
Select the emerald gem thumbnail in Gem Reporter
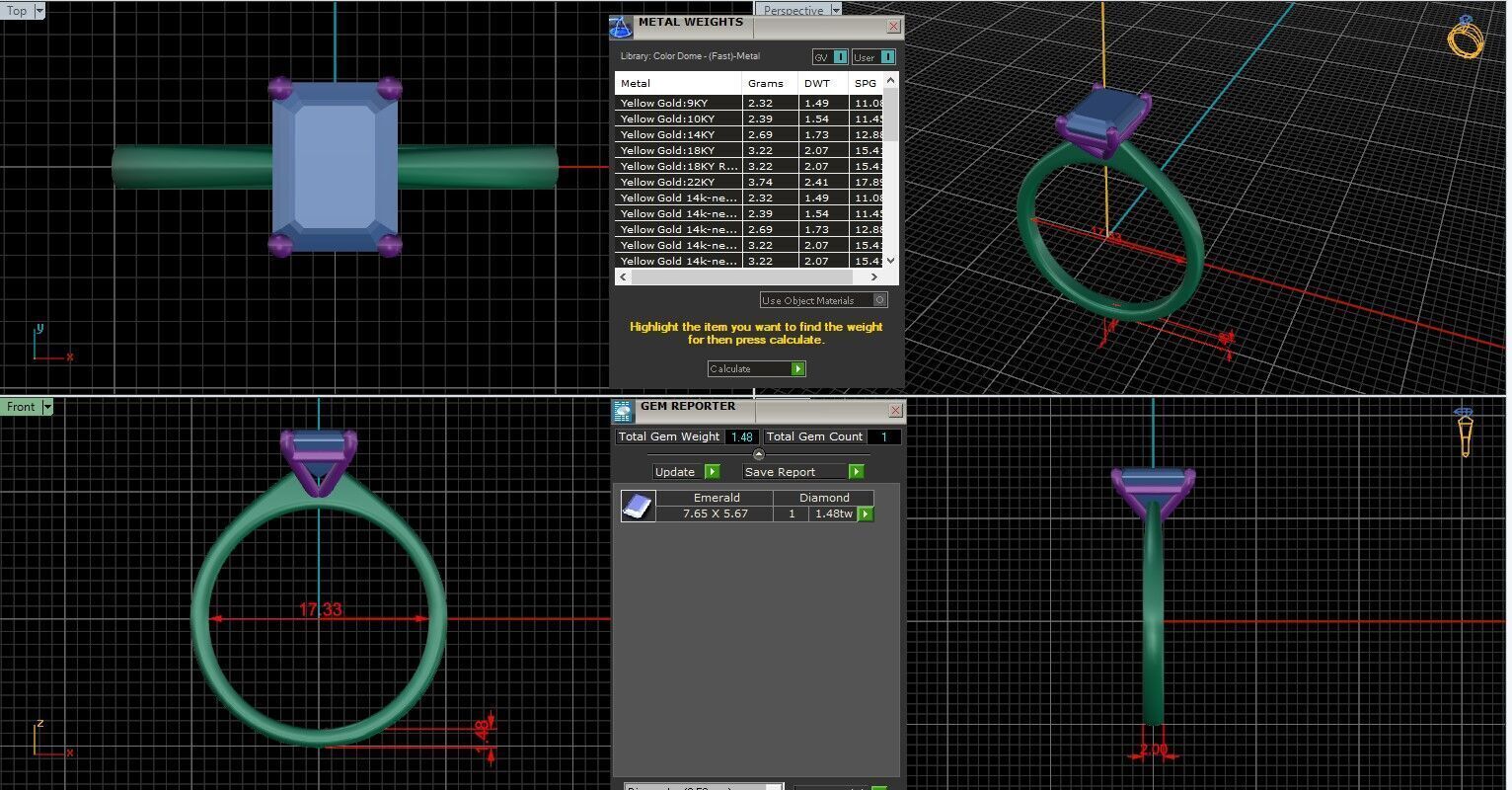click(x=638, y=506)
